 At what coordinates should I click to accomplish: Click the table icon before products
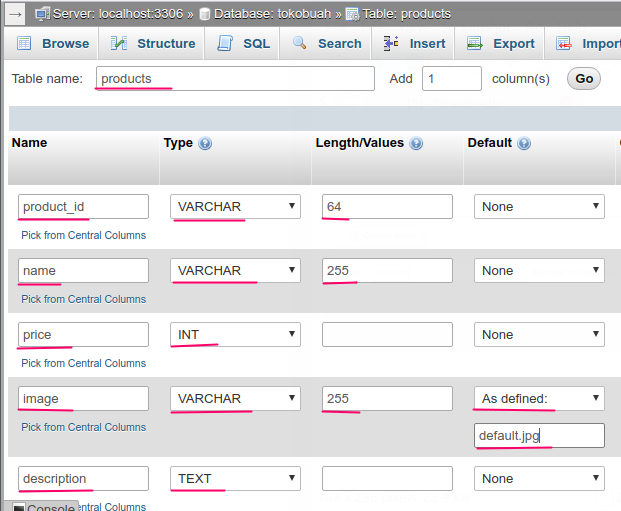click(353, 14)
